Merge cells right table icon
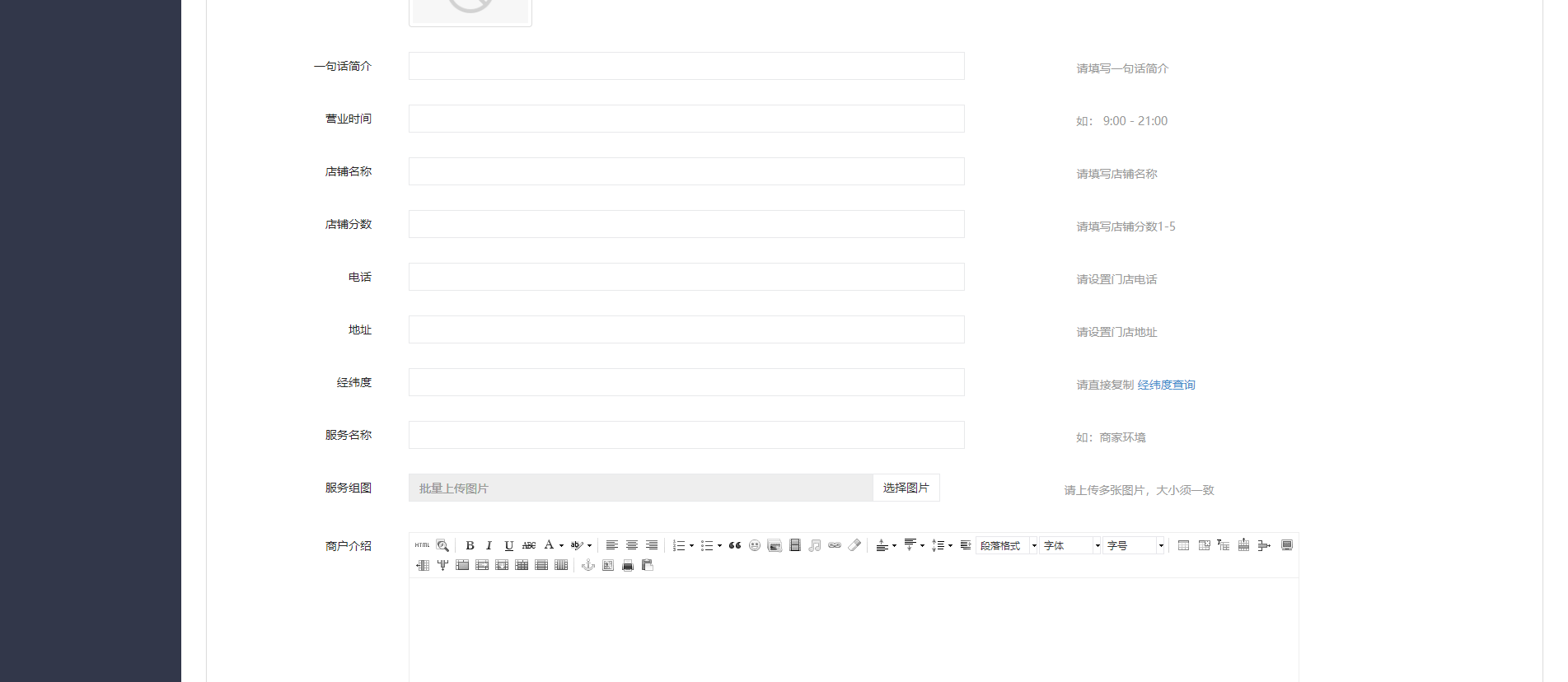The width and height of the screenshot is (1568, 682). (x=482, y=565)
